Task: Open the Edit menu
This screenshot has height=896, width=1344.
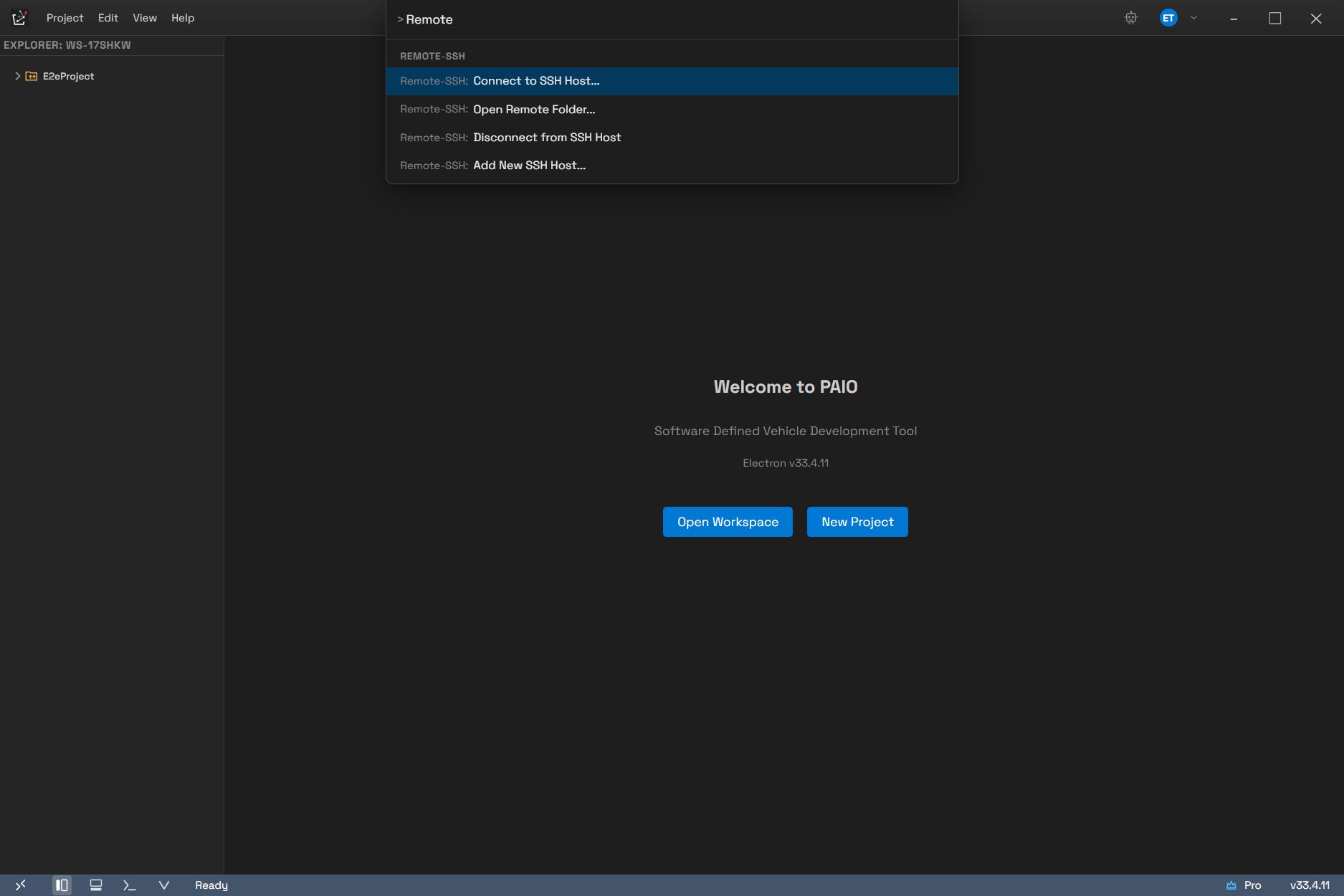Action: 108,18
